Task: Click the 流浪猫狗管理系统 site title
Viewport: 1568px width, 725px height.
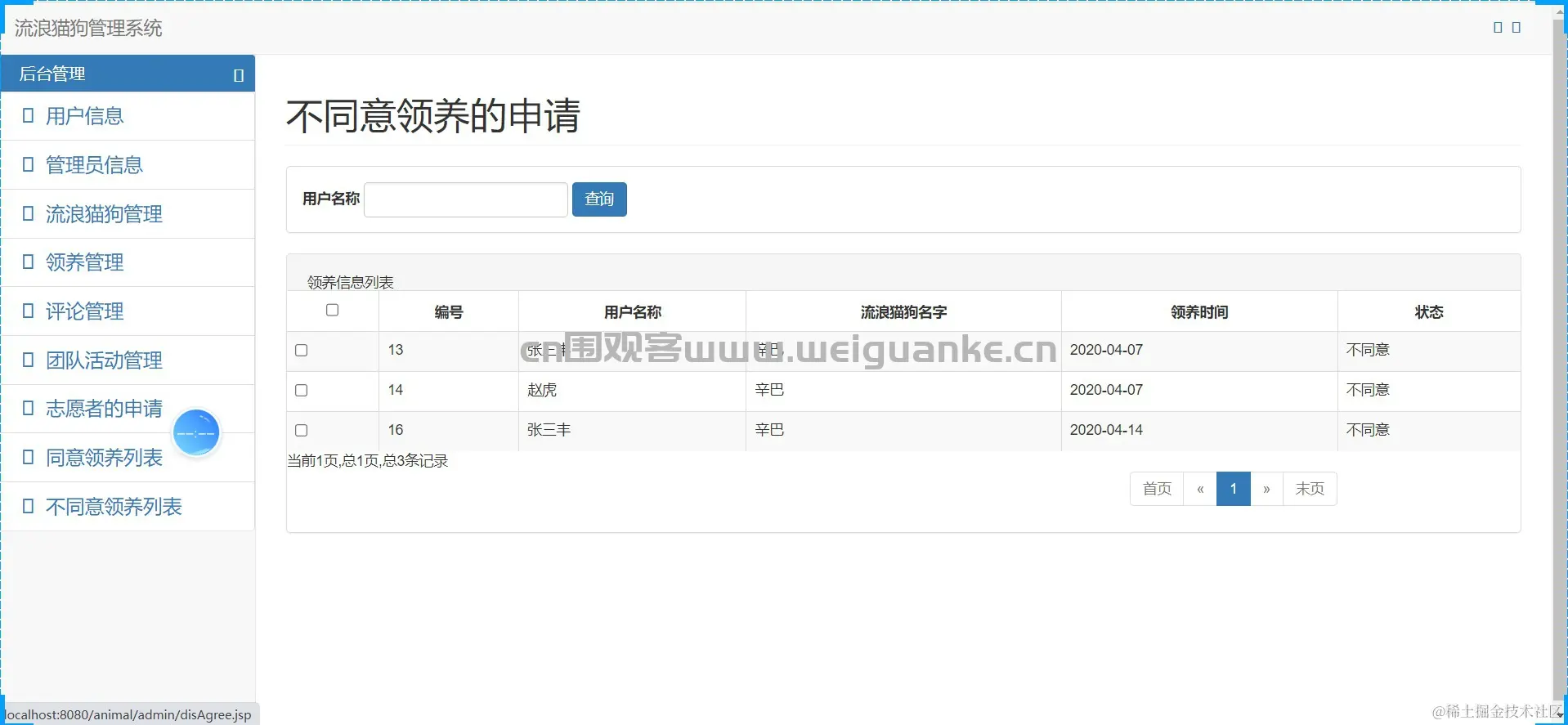Action: [88, 28]
